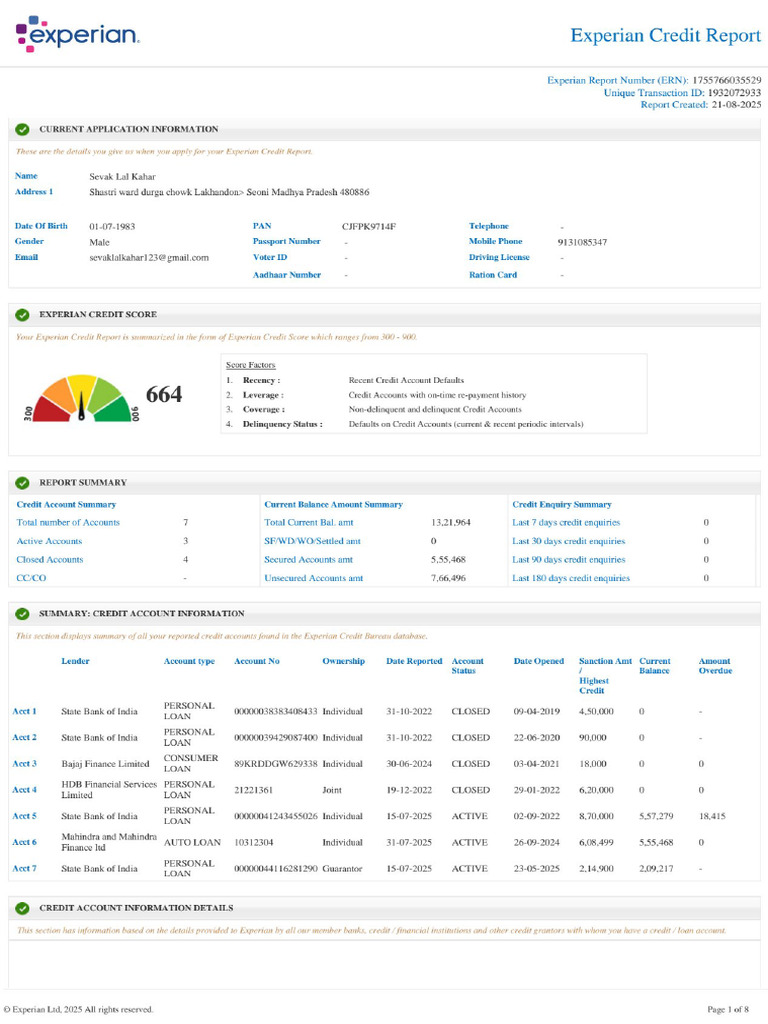Click green check beside Credit Account Information Details
768x1024 pixels.
[22, 908]
